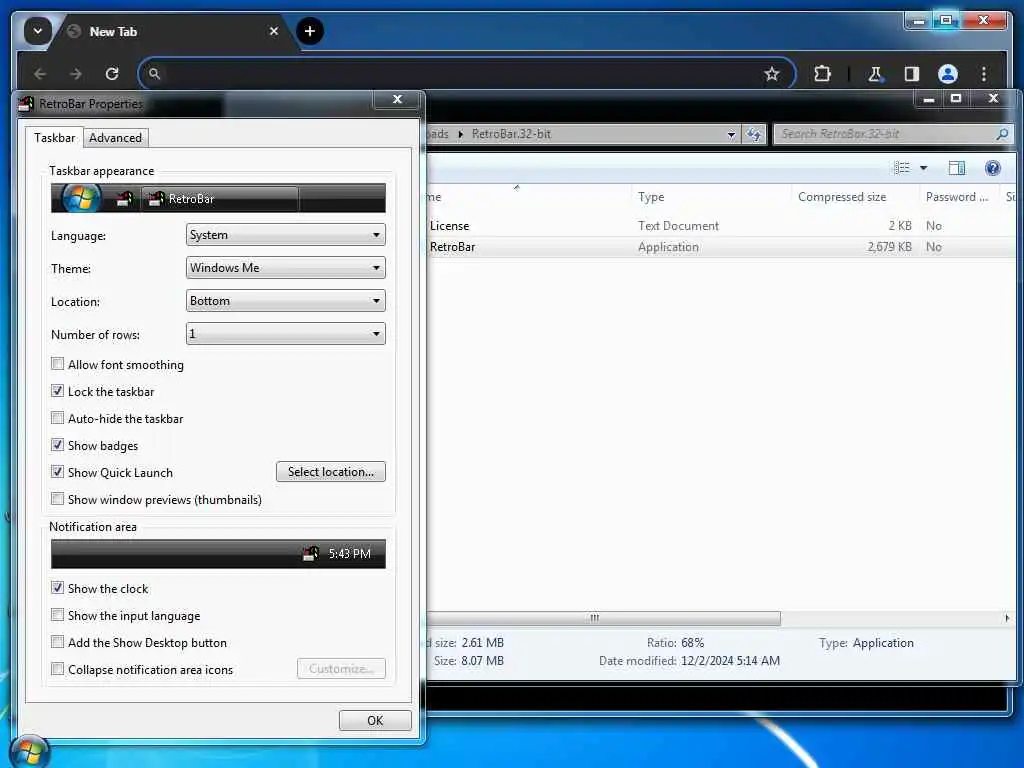Click the search magnifier in Explorer search box
The height and width of the screenshot is (768, 1024).
pos(1002,134)
